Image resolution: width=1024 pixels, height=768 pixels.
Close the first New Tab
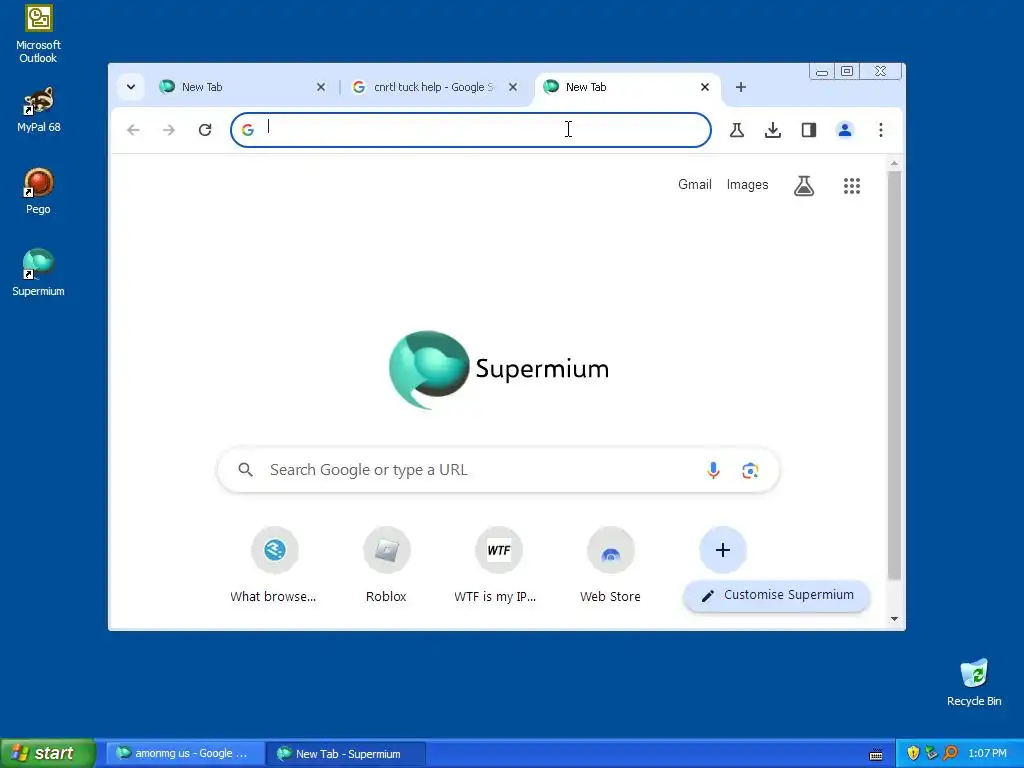click(321, 87)
